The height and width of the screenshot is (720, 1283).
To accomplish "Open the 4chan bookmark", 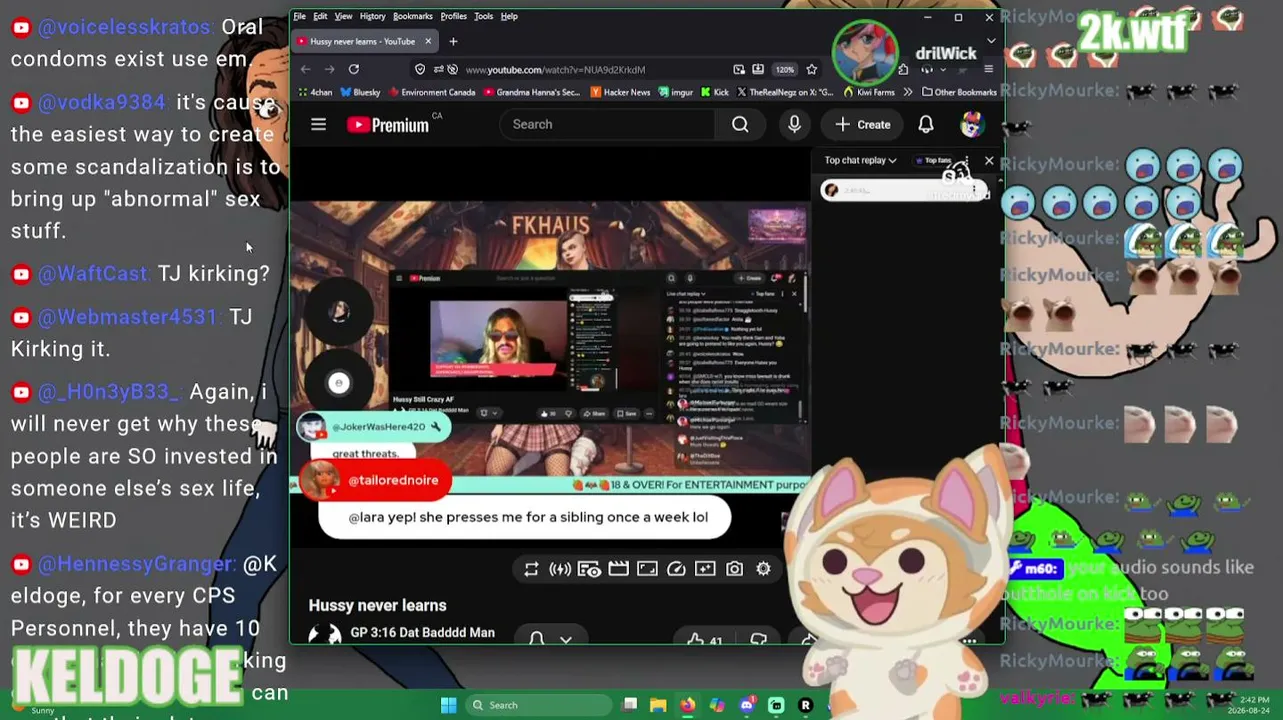I will coord(315,92).
